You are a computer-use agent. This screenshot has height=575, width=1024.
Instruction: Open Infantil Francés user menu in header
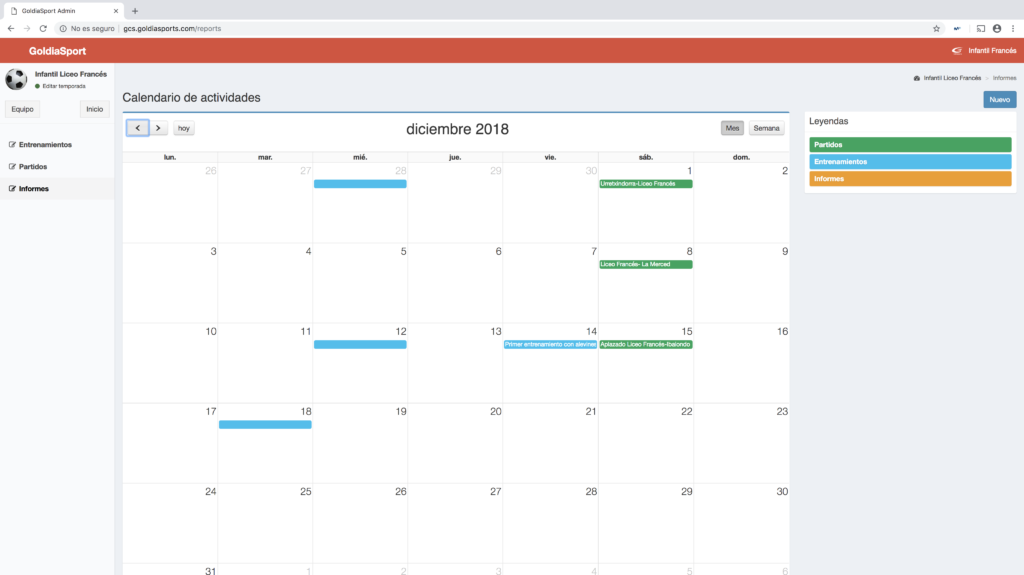pyautogui.click(x=991, y=51)
